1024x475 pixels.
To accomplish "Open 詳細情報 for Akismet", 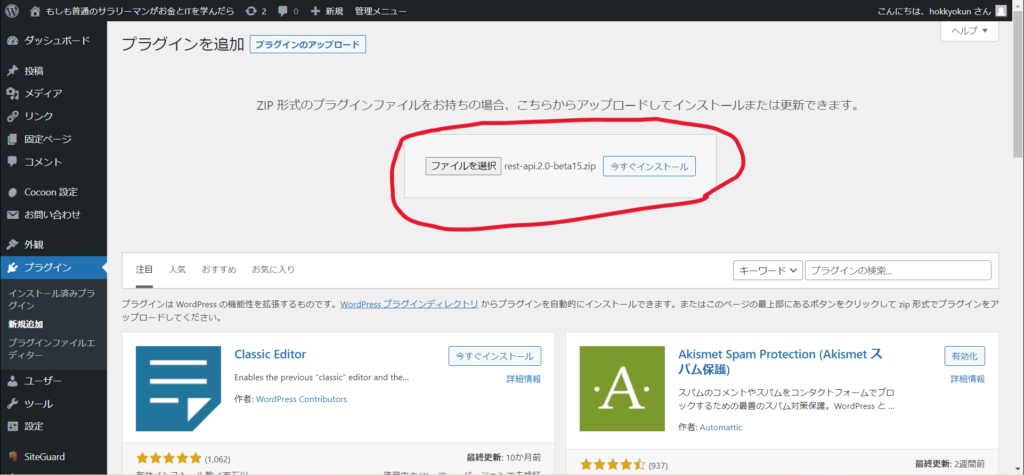I will (967, 379).
